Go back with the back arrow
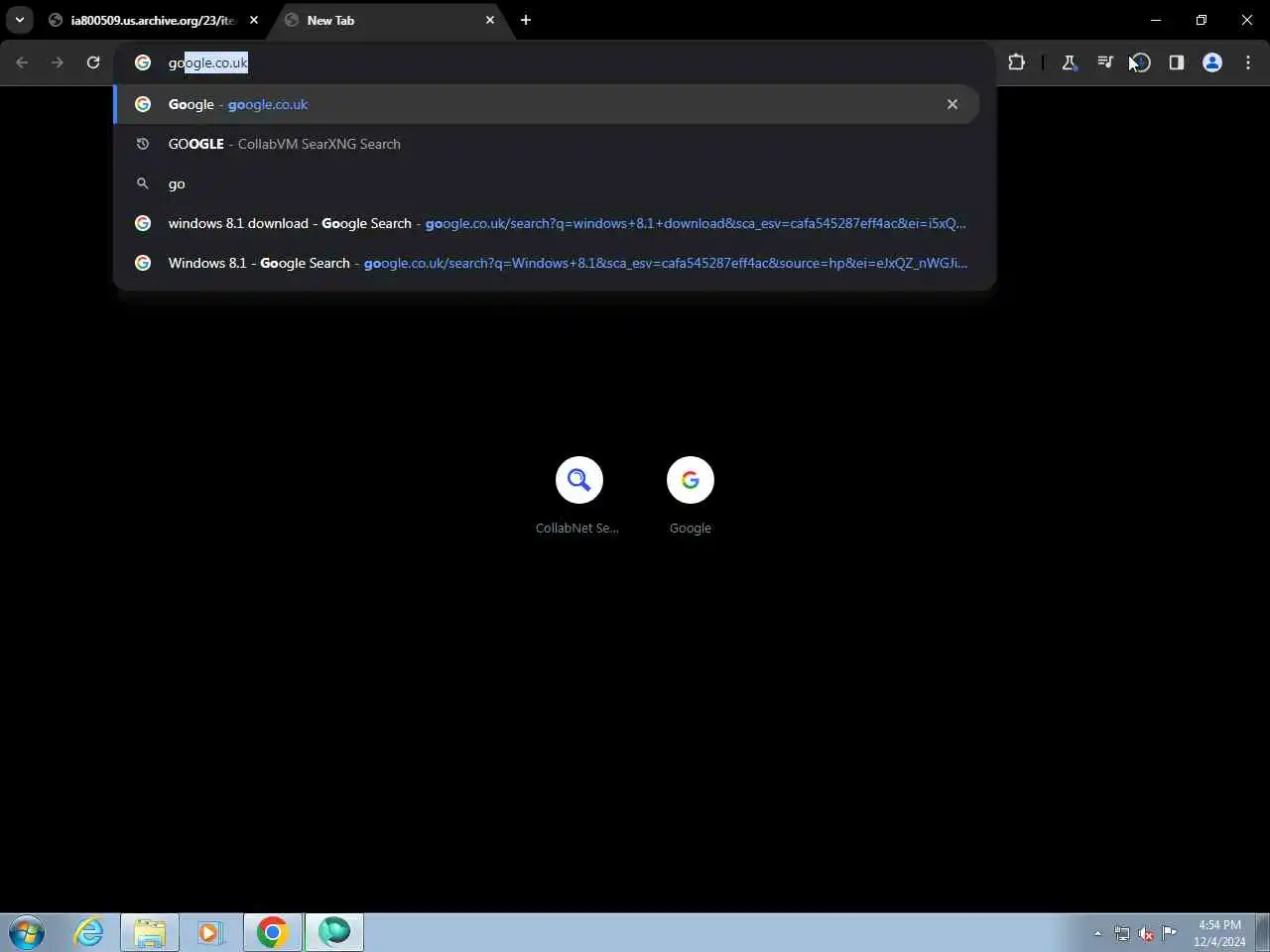This screenshot has height=952, width=1270. (x=22, y=62)
